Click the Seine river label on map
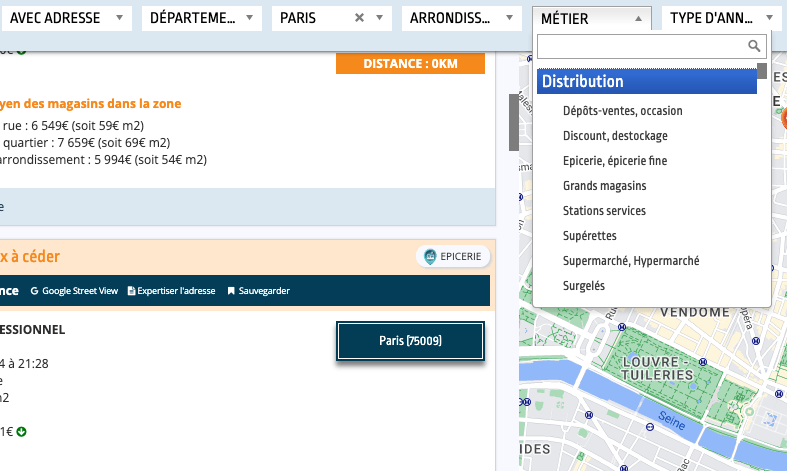Viewport: 787px width, 471px height. 672,421
